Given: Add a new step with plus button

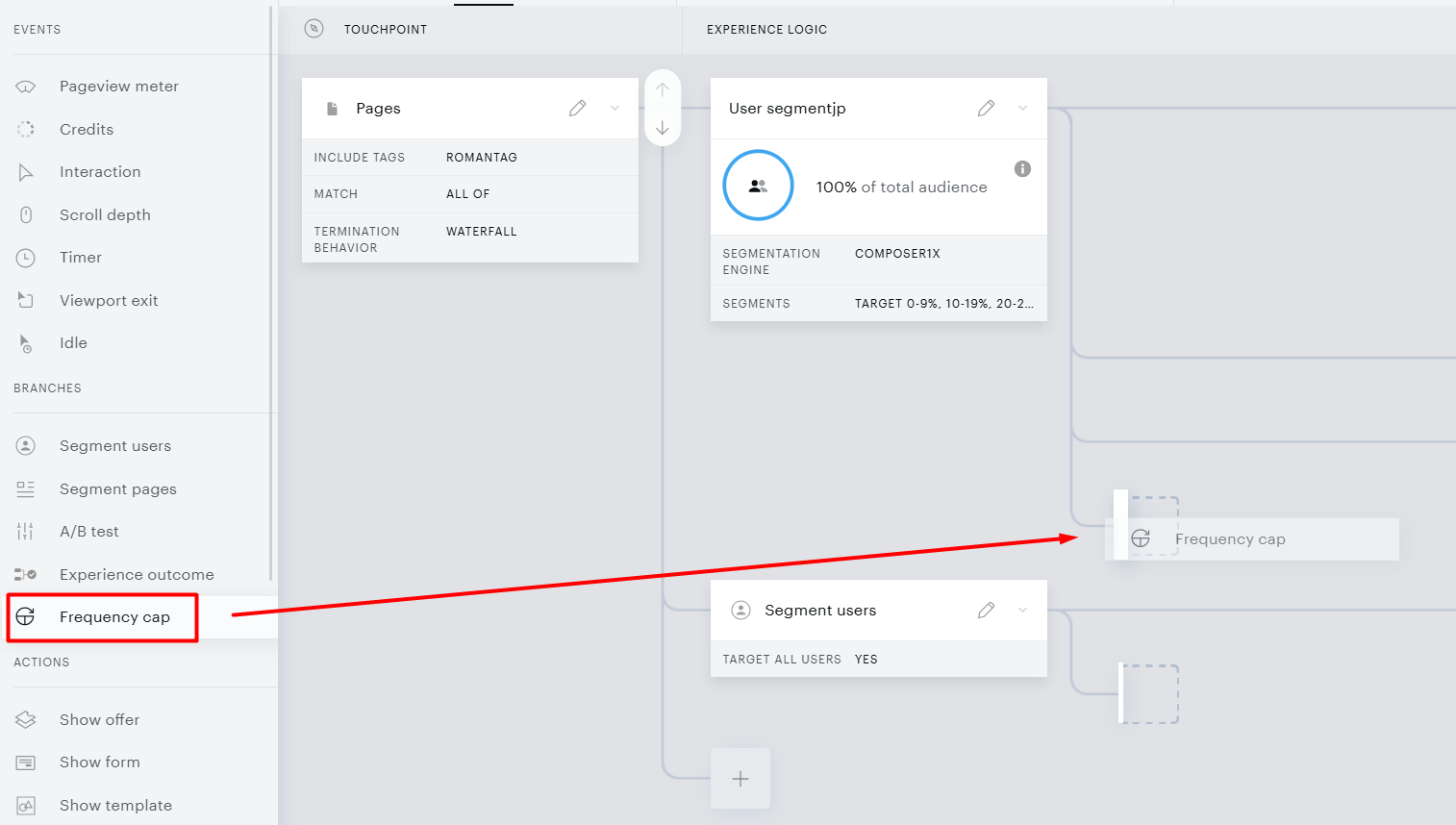Looking at the screenshot, I should coord(741,779).
